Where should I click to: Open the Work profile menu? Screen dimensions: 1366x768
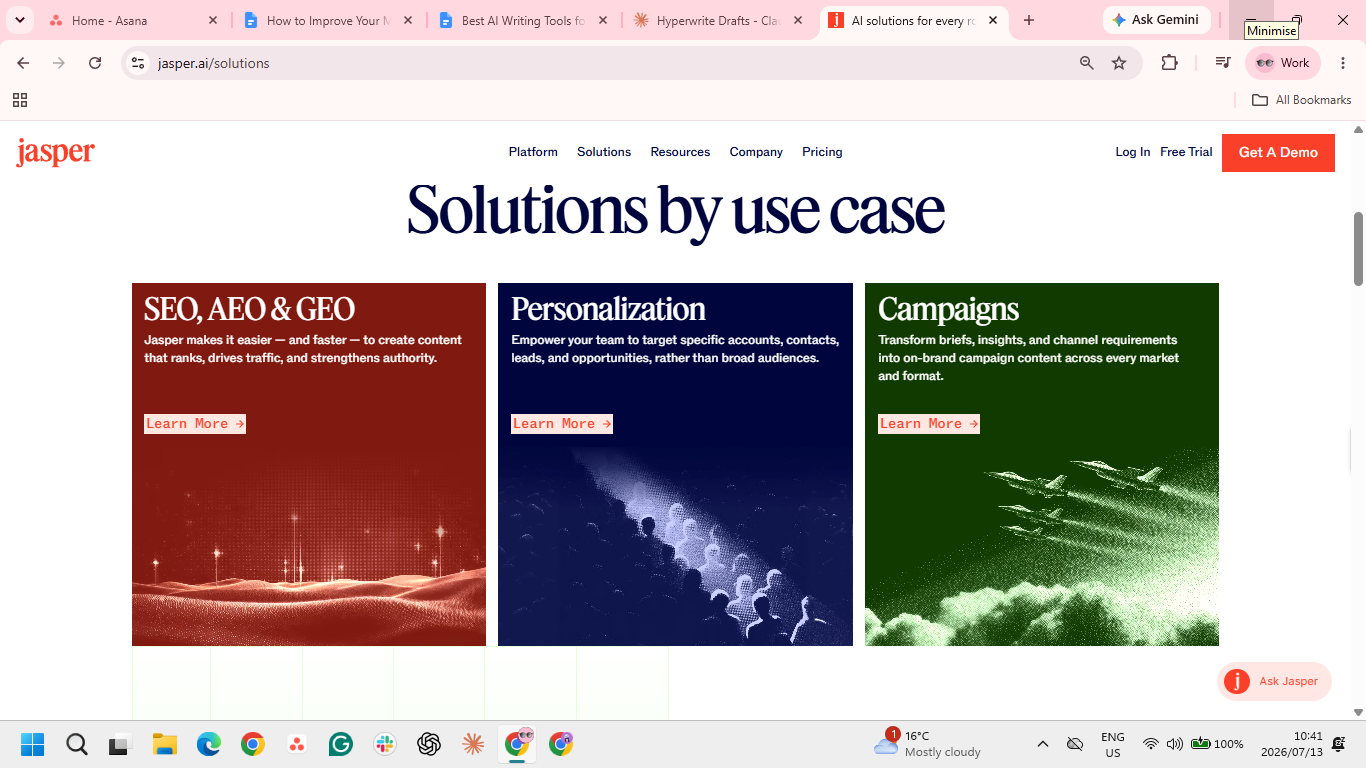[x=1283, y=63]
